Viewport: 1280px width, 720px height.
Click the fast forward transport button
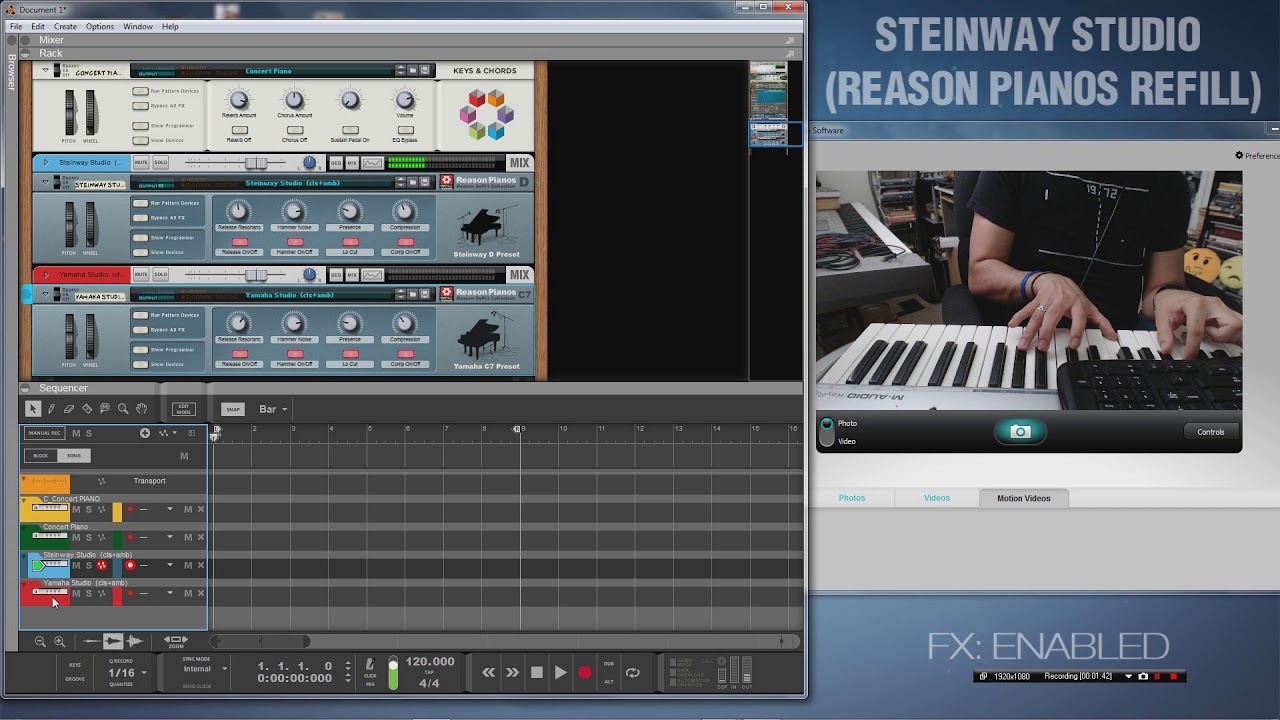(512, 673)
